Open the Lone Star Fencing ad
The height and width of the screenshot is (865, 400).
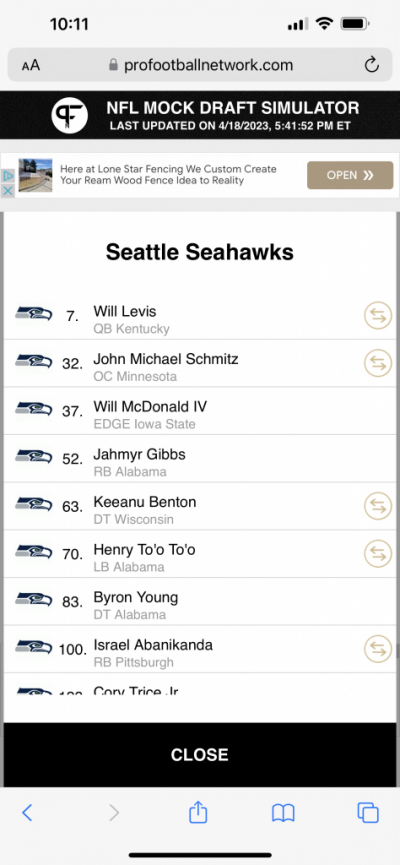coord(350,175)
